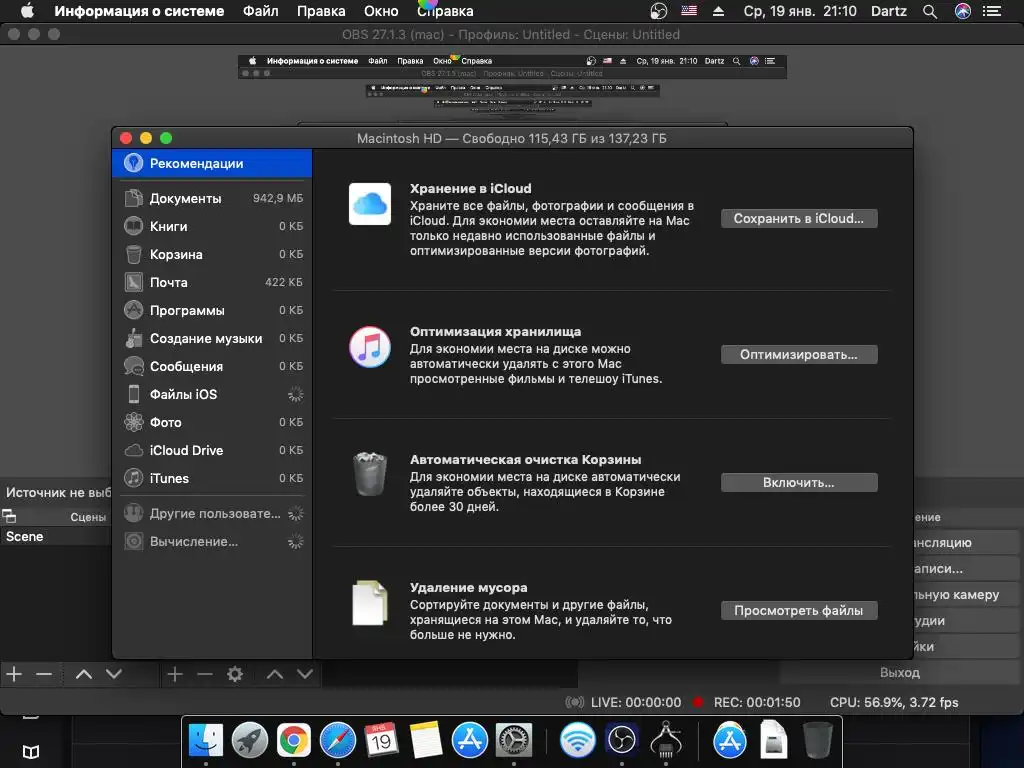Open Siri from the menu bar
The image size is (1024, 768).
(x=963, y=11)
